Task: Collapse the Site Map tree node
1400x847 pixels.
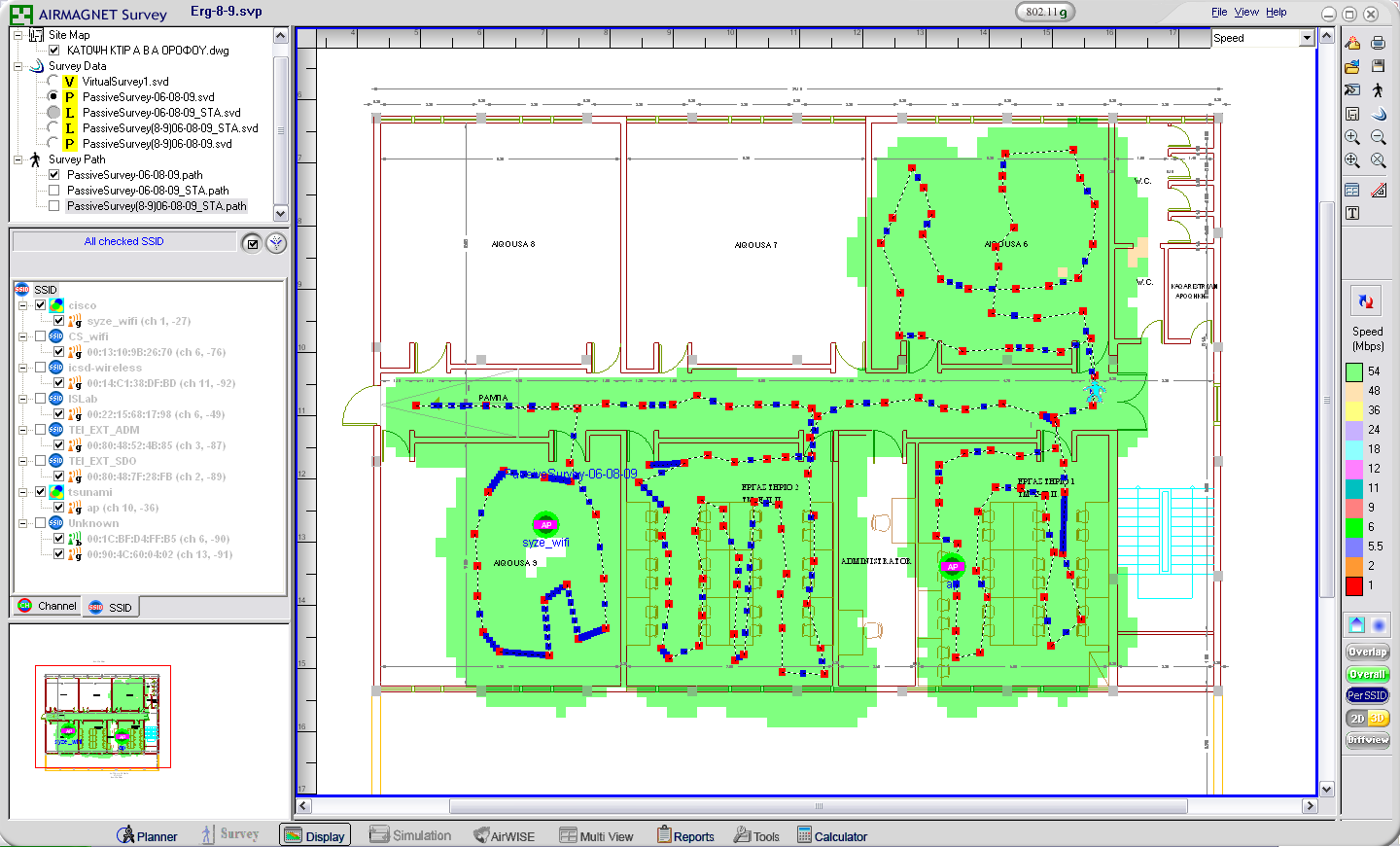Action: click(17, 35)
